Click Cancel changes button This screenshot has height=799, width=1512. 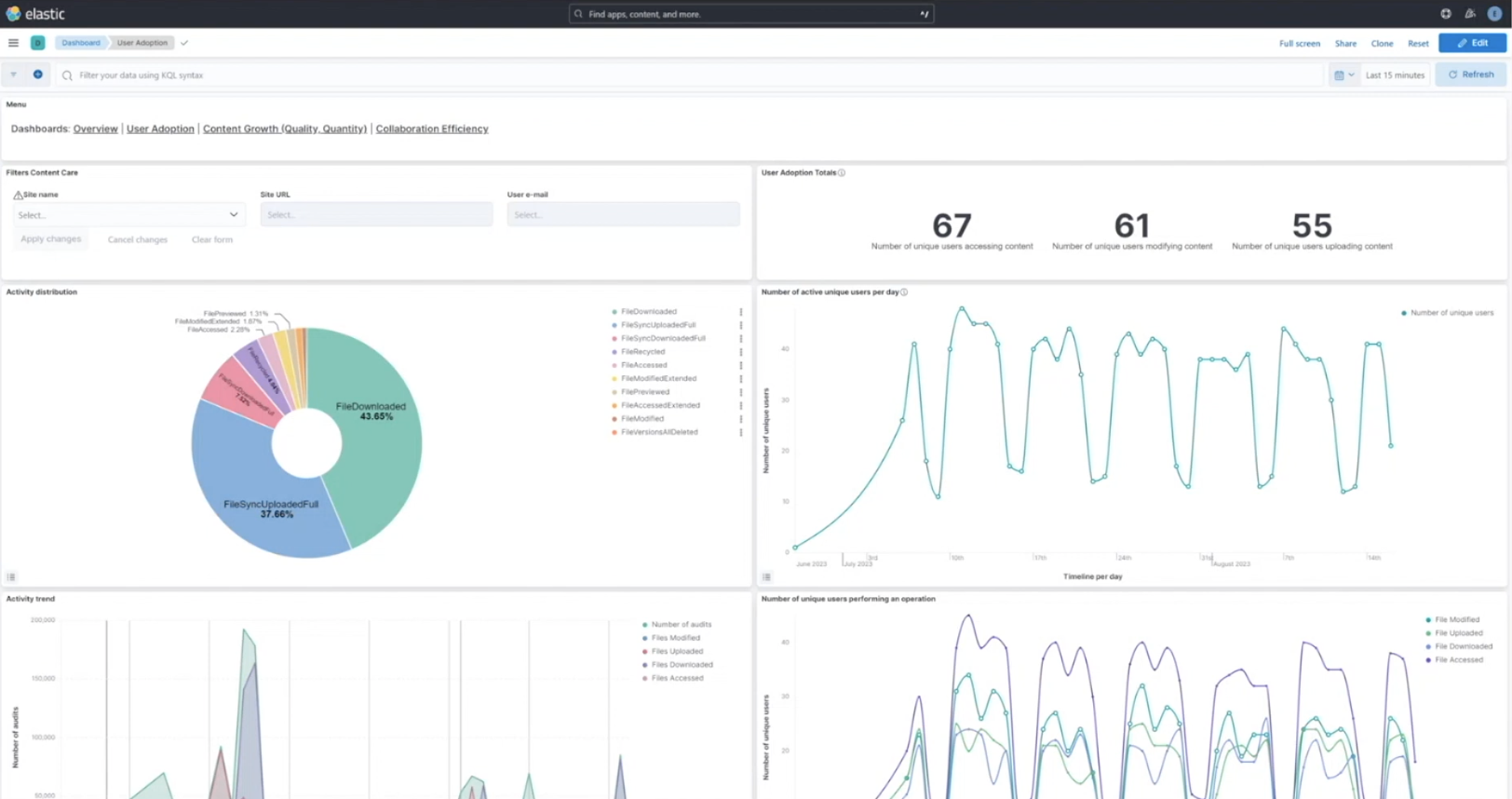(138, 240)
